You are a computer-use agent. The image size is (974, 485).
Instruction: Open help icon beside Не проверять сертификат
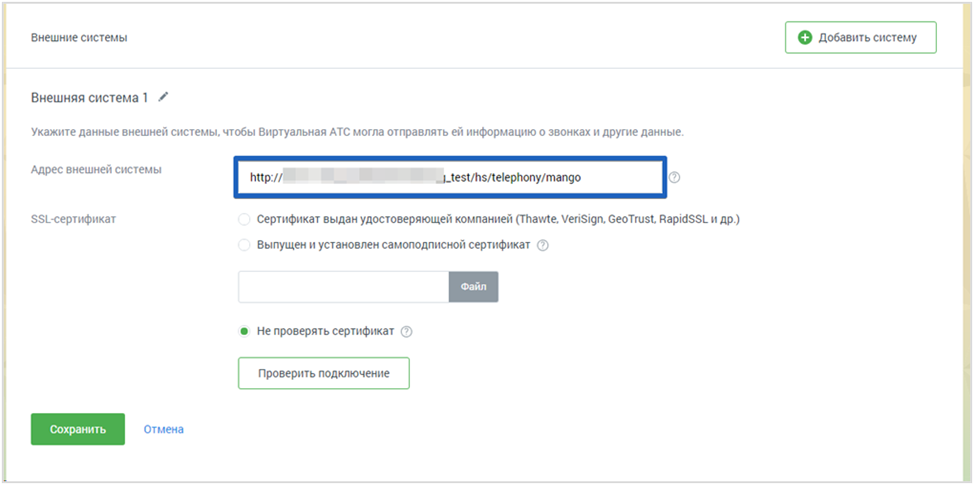pyautogui.click(x=407, y=332)
